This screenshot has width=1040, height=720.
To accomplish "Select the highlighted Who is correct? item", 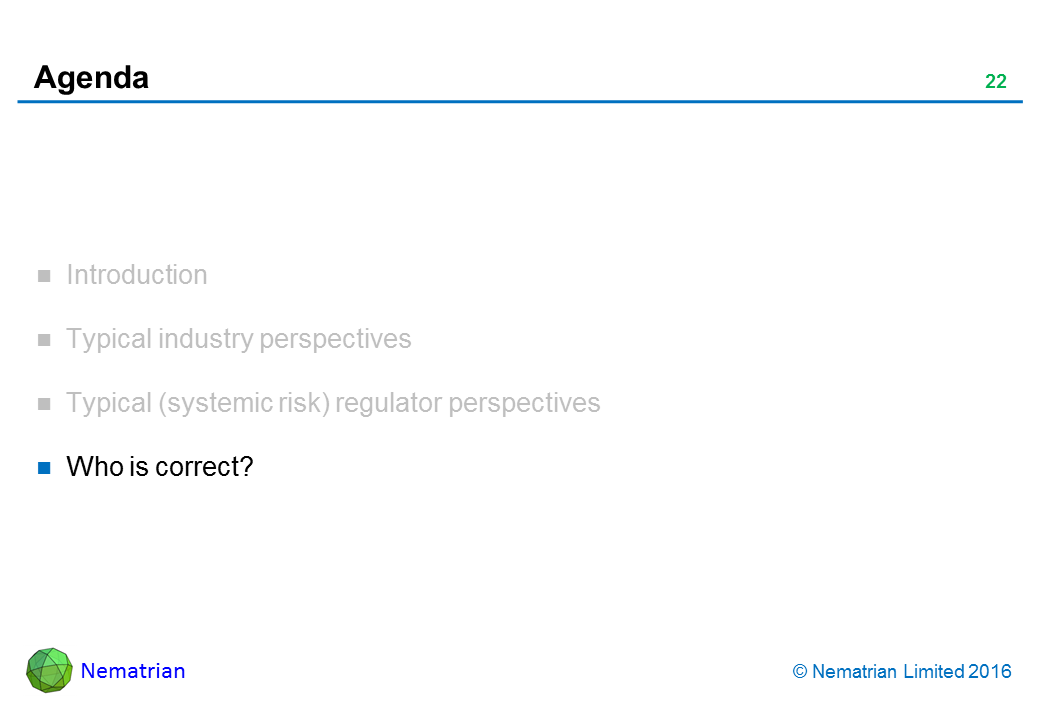I will click(x=159, y=466).
